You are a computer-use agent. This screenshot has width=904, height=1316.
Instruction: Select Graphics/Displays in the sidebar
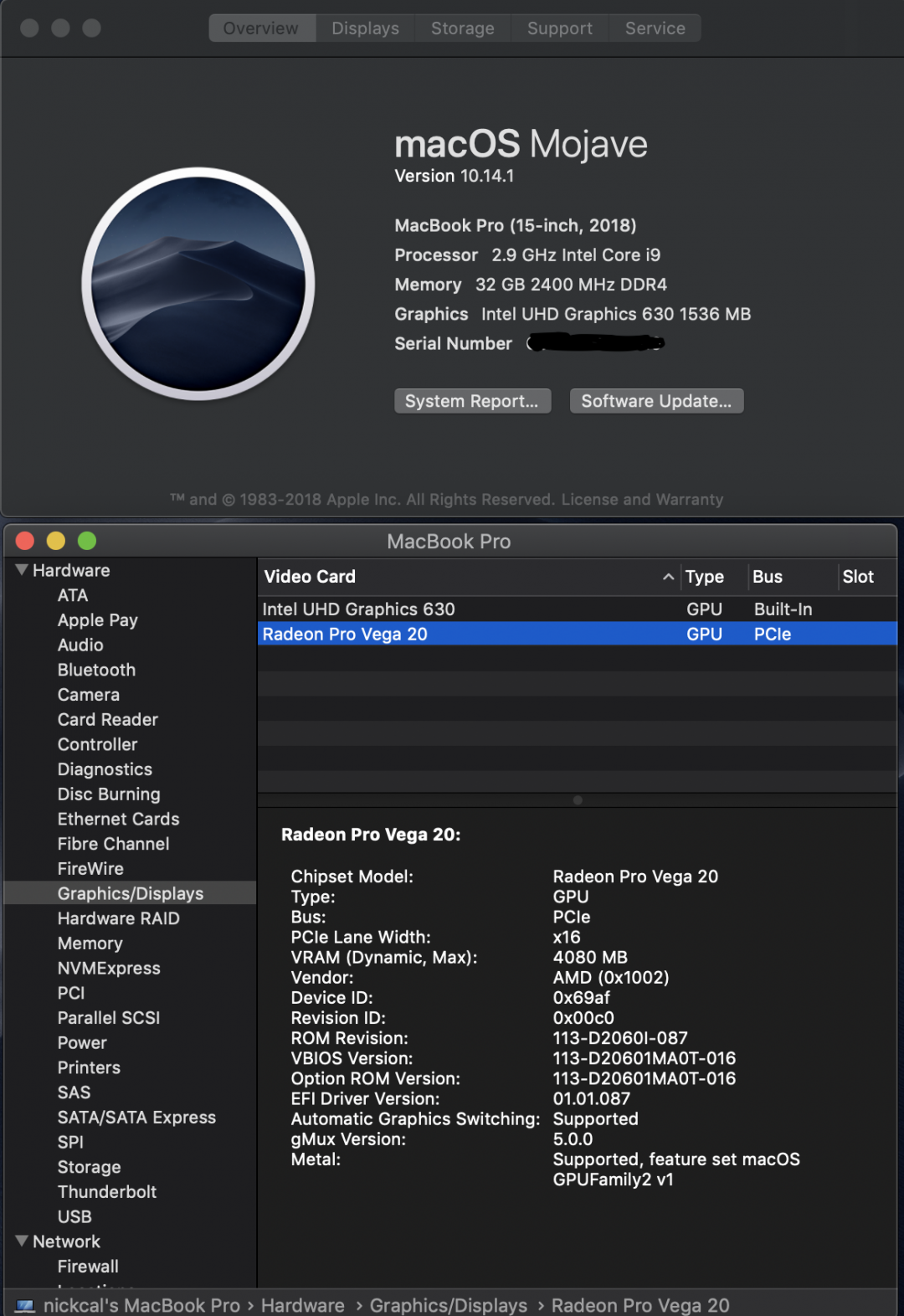tap(131, 893)
